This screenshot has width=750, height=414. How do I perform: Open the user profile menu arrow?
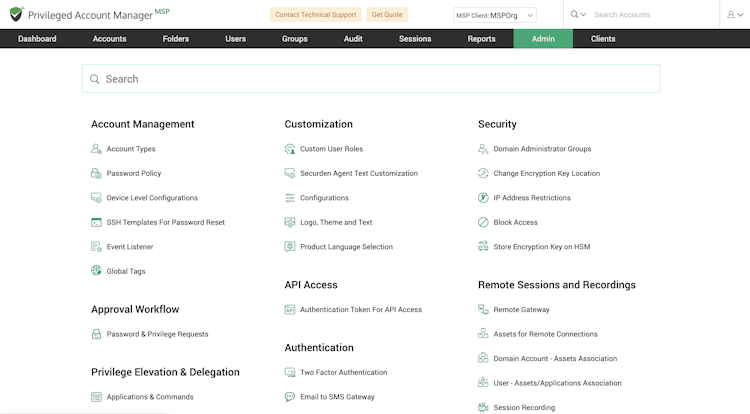click(x=740, y=15)
